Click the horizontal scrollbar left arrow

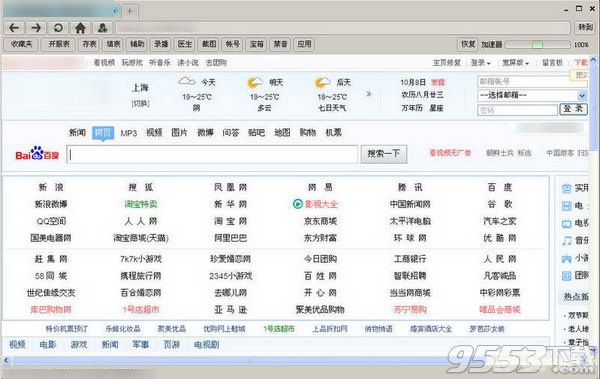6,360
